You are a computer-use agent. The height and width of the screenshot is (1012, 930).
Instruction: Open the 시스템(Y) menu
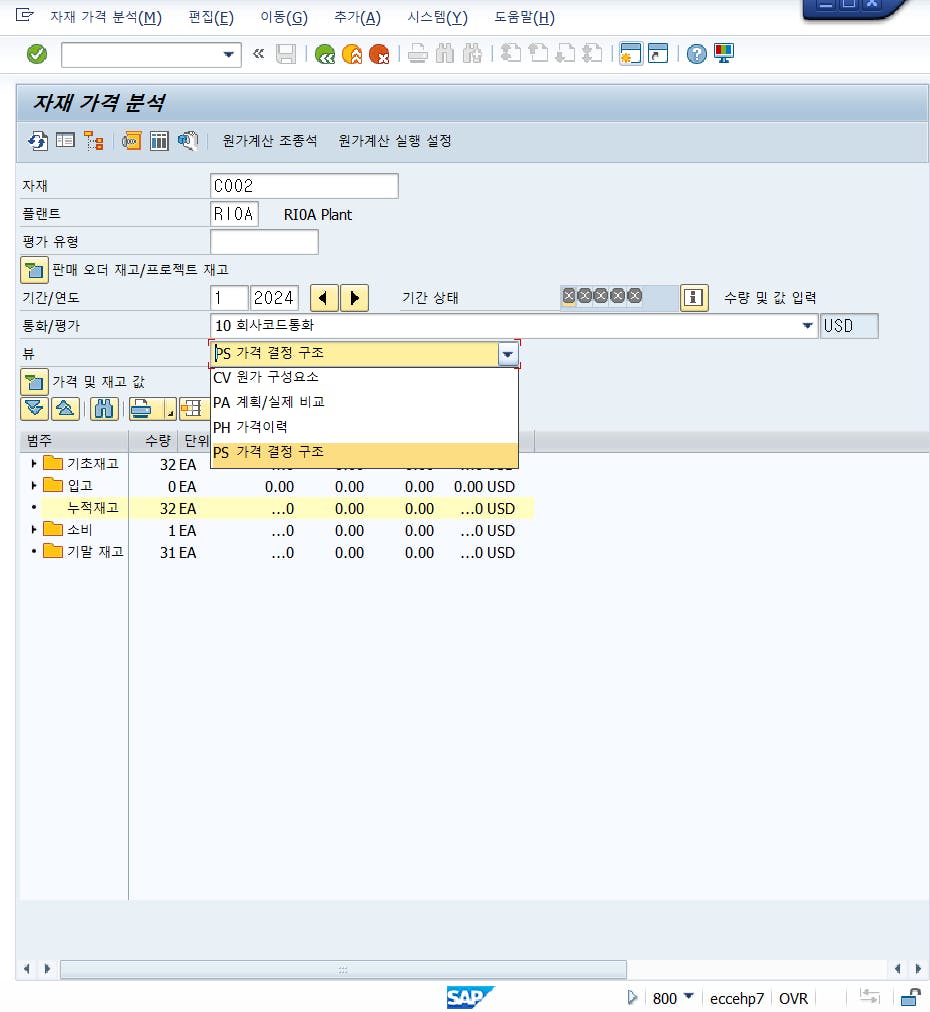point(438,17)
